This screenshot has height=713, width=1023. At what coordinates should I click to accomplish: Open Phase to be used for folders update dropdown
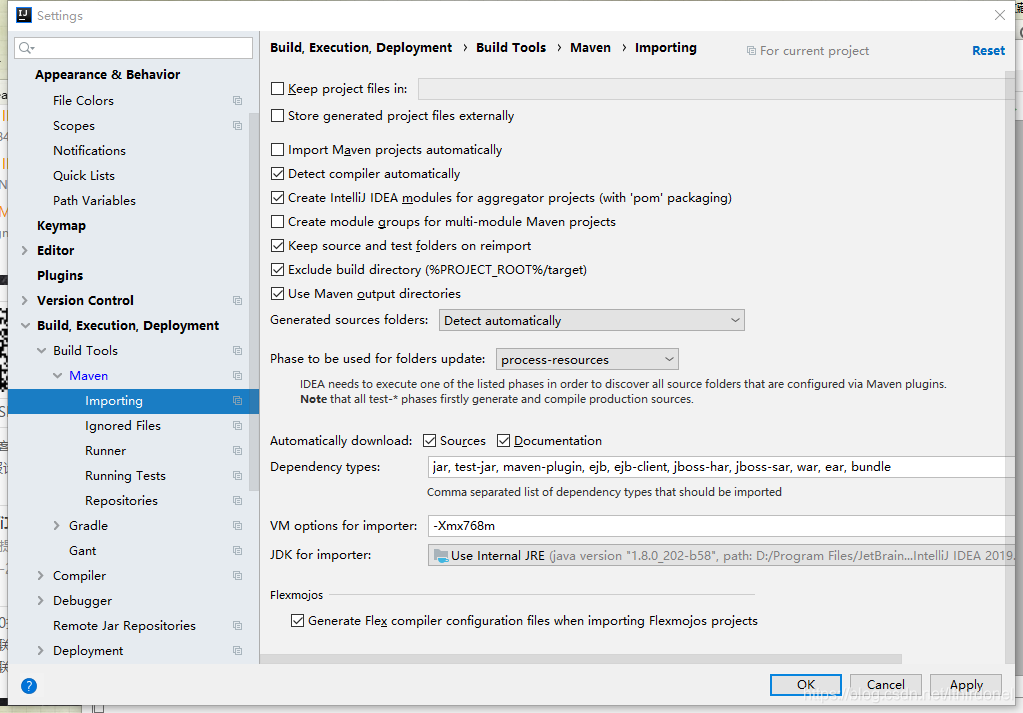pos(587,359)
